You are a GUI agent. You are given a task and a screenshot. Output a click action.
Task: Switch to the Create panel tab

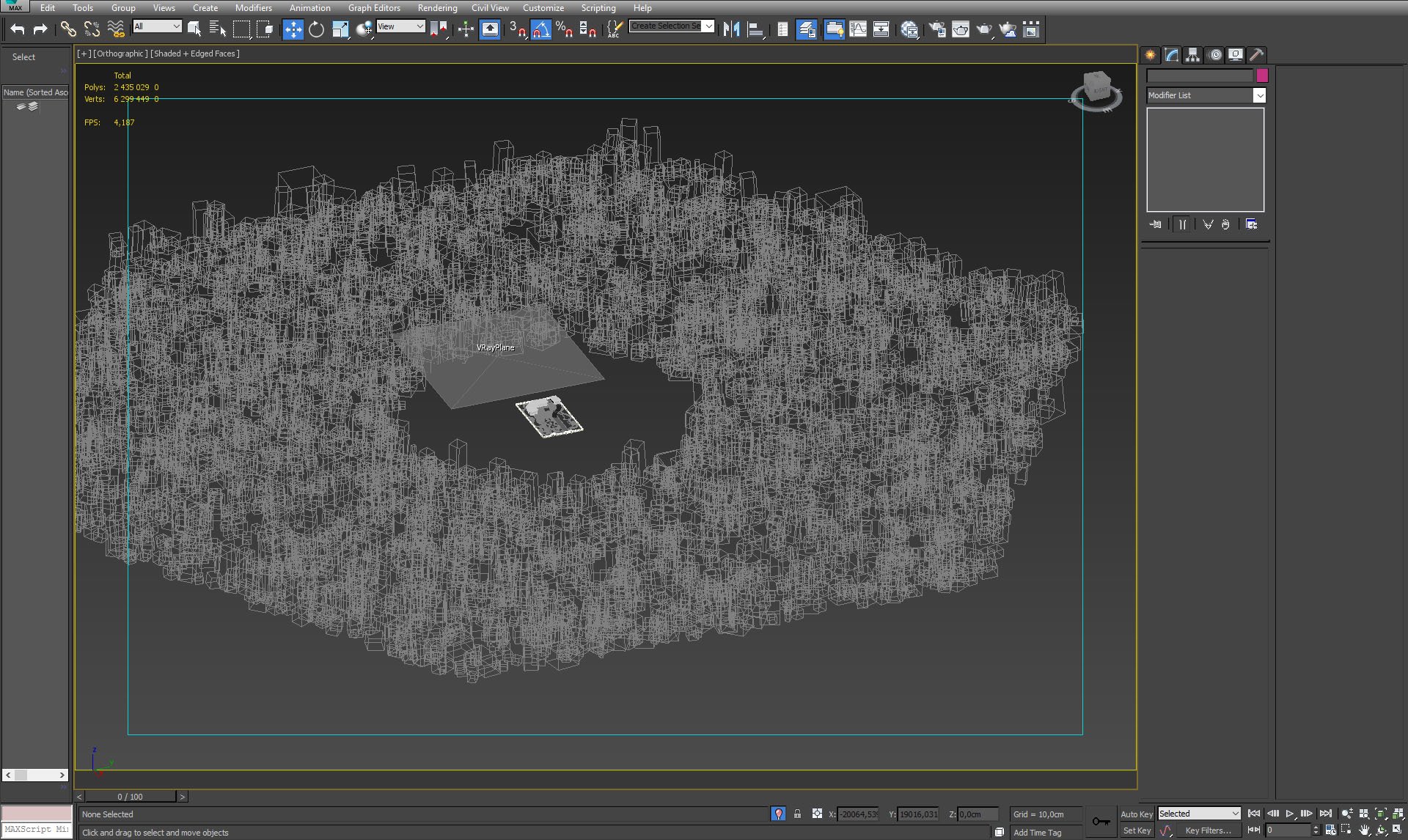pos(1150,55)
